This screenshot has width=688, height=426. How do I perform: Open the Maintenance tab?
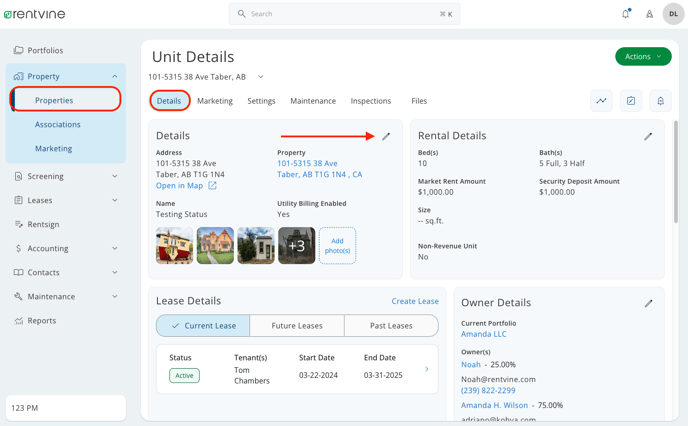point(313,101)
